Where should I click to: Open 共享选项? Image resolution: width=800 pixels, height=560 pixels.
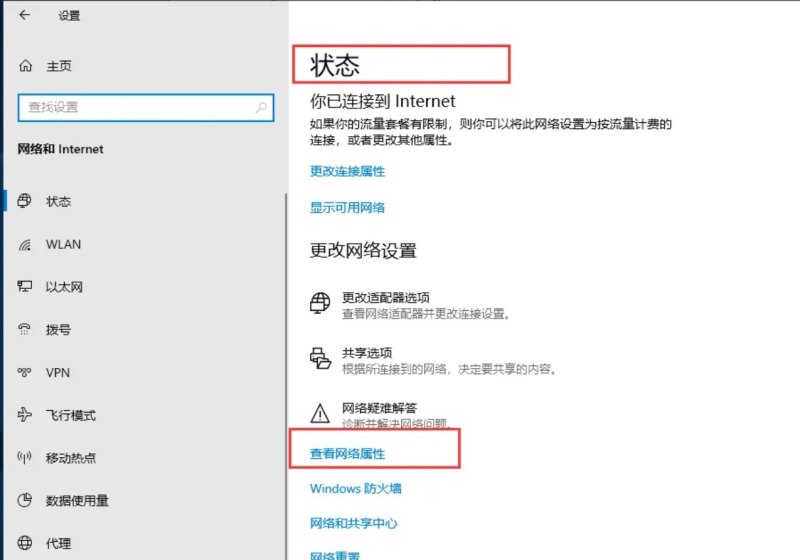point(367,353)
